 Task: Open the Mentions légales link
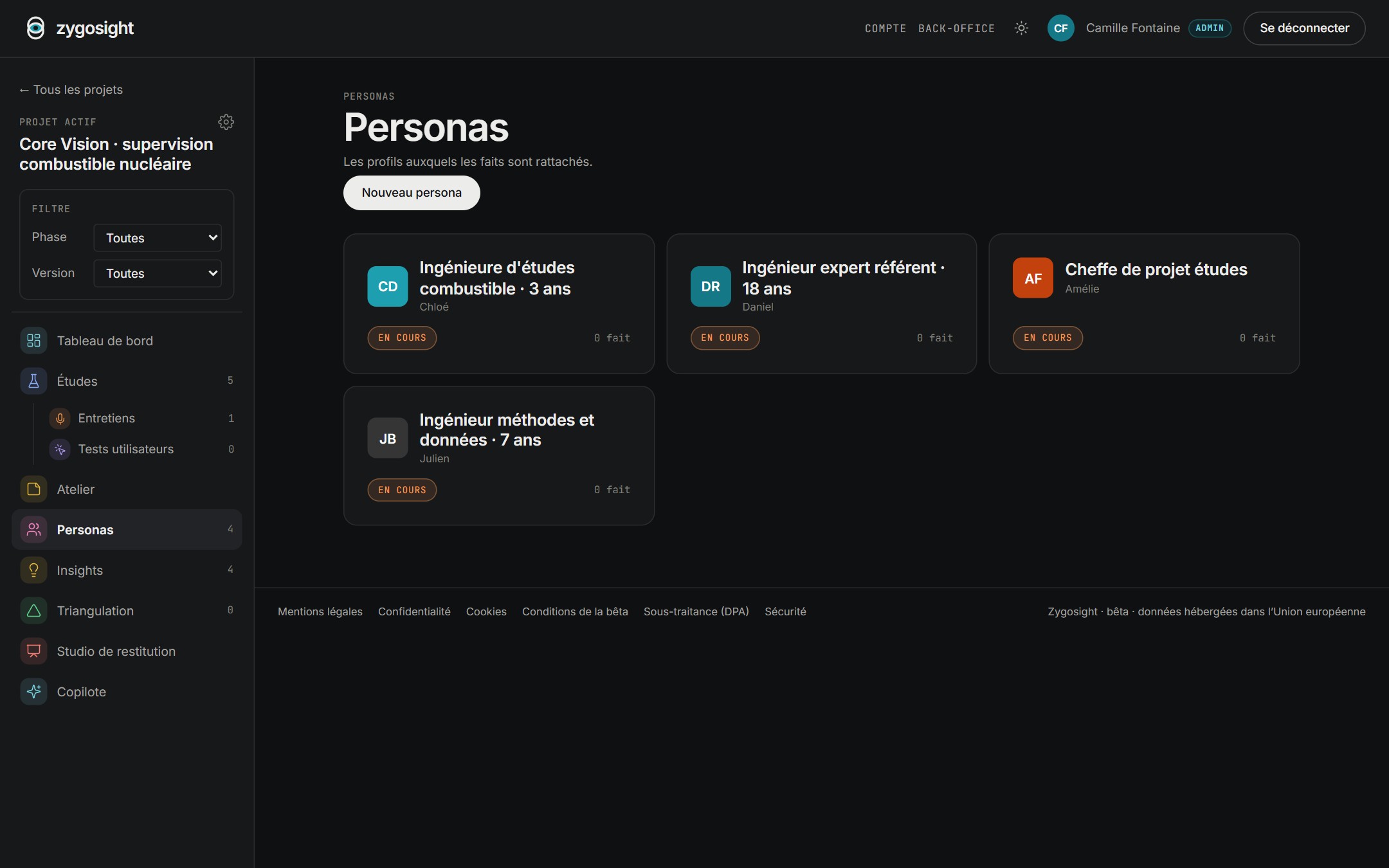click(320, 611)
